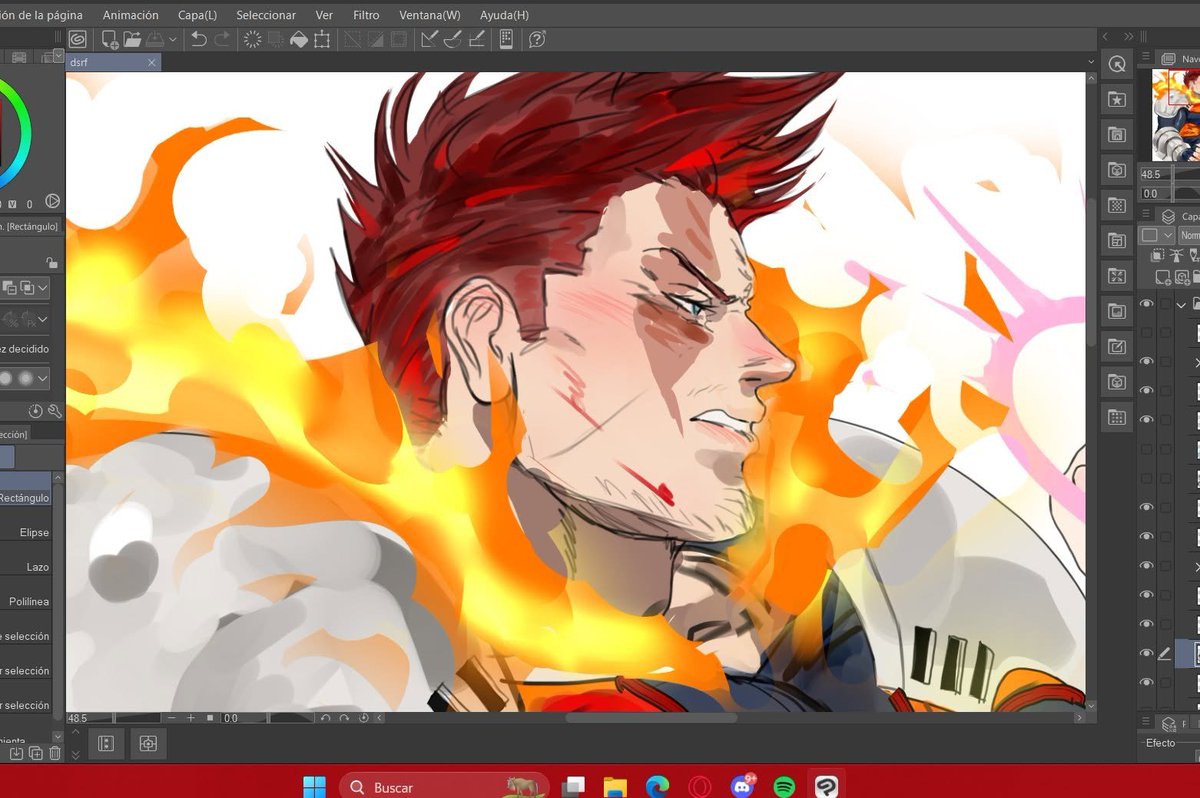This screenshot has height=798, width=1200.
Task: Toggle lock transparent pixels lock icon
Action: point(51,262)
